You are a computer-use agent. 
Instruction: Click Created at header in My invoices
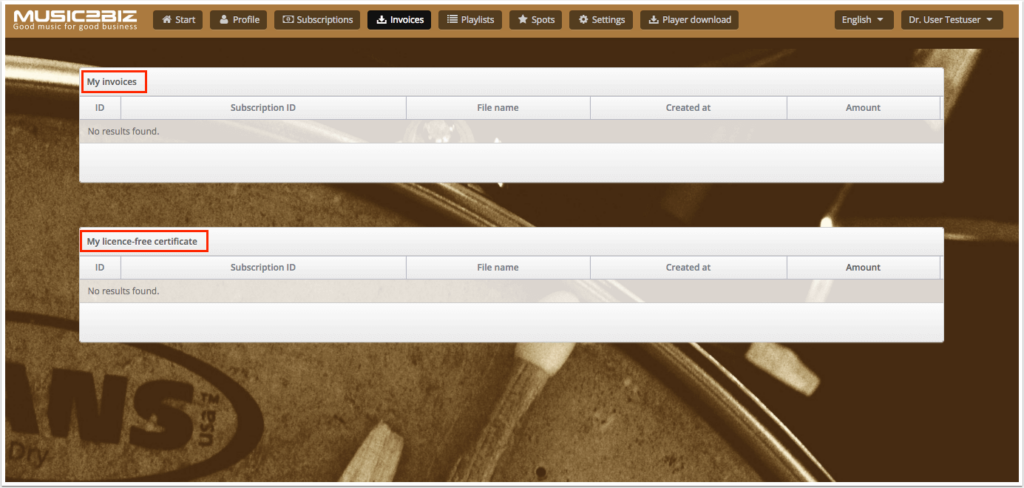688,108
